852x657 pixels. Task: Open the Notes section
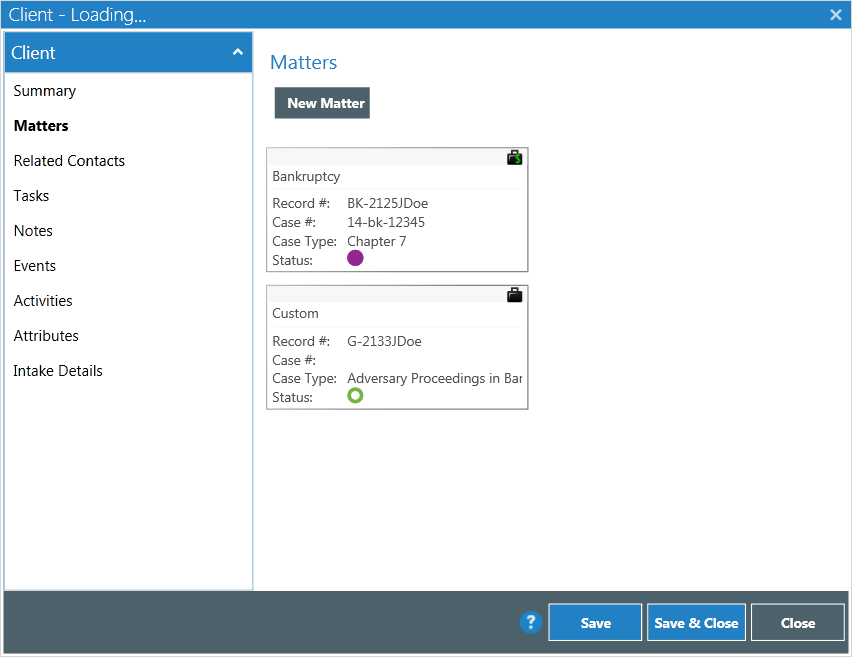[x=33, y=230]
